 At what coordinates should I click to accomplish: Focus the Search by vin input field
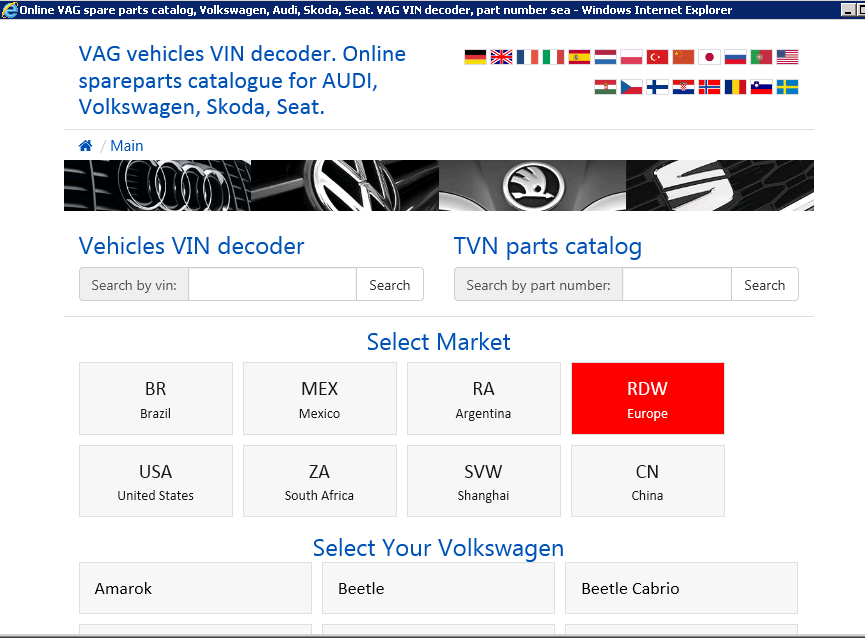(273, 285)
